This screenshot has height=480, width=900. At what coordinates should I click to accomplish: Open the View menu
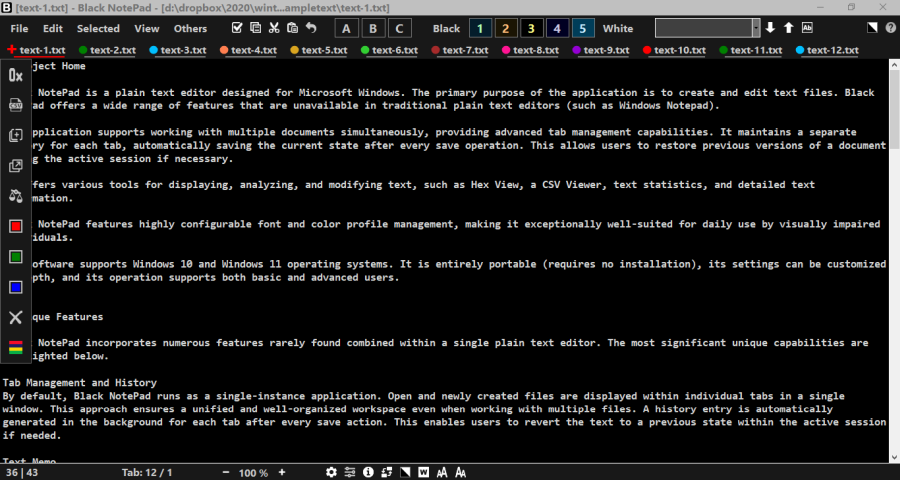click(x=147, y=28)
